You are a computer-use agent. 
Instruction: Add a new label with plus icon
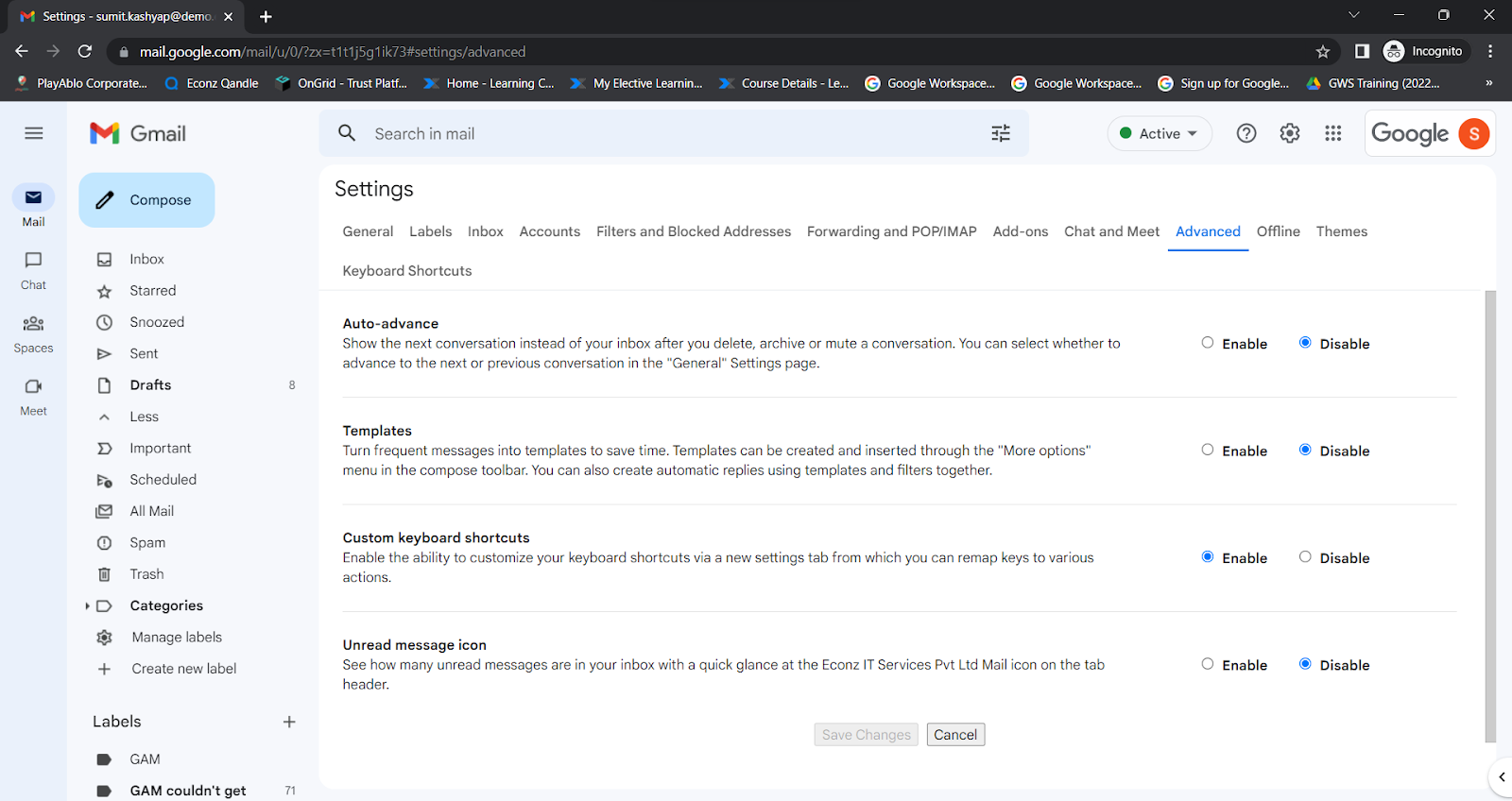[289, 722]
